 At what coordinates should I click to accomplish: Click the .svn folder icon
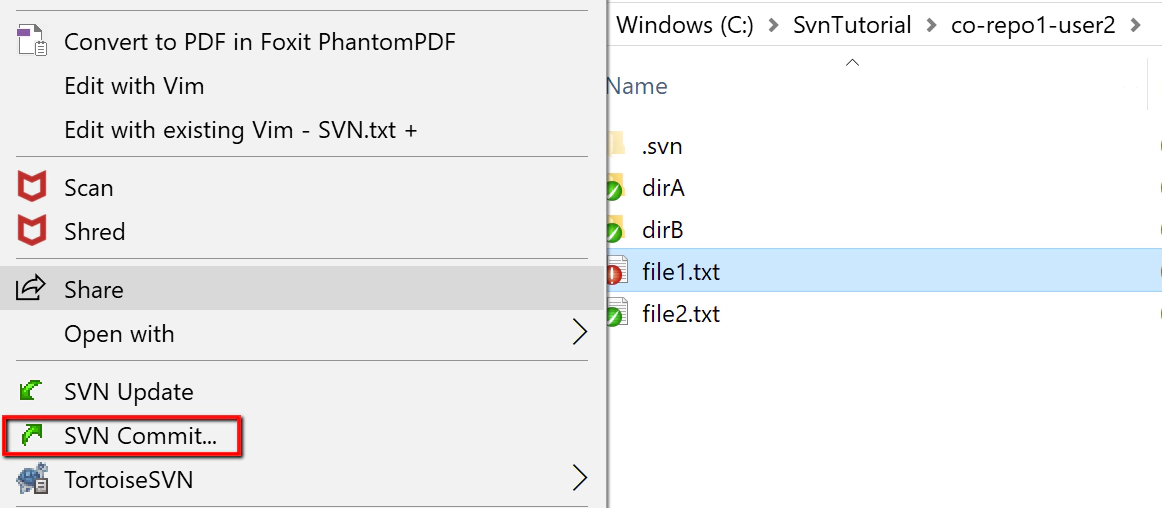[616, 145]
